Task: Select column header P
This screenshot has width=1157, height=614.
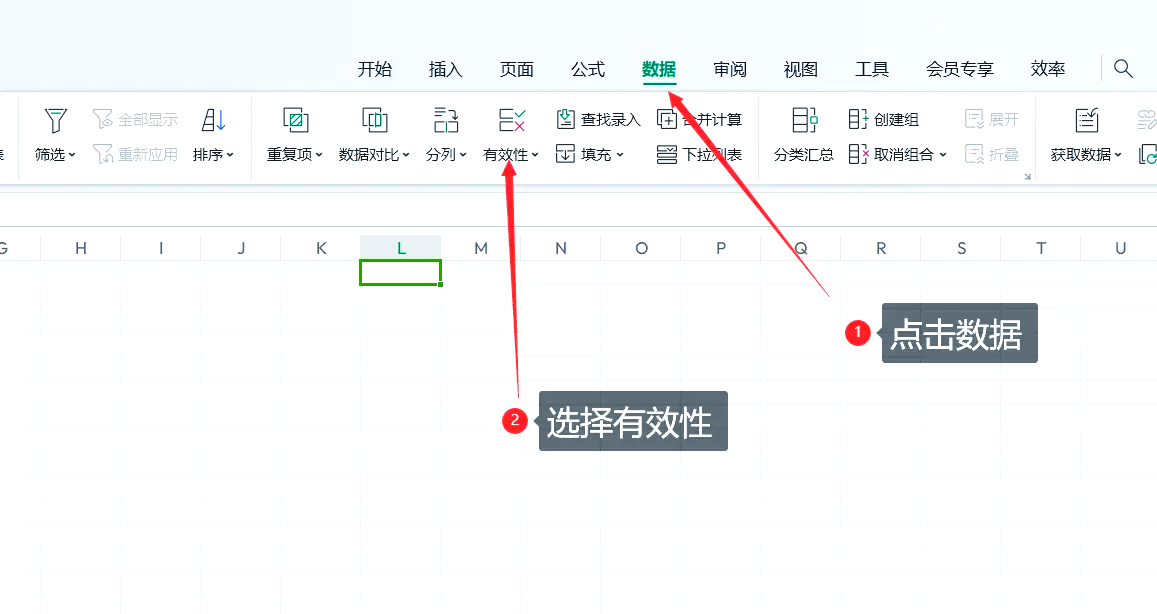Action: [721, 248]
